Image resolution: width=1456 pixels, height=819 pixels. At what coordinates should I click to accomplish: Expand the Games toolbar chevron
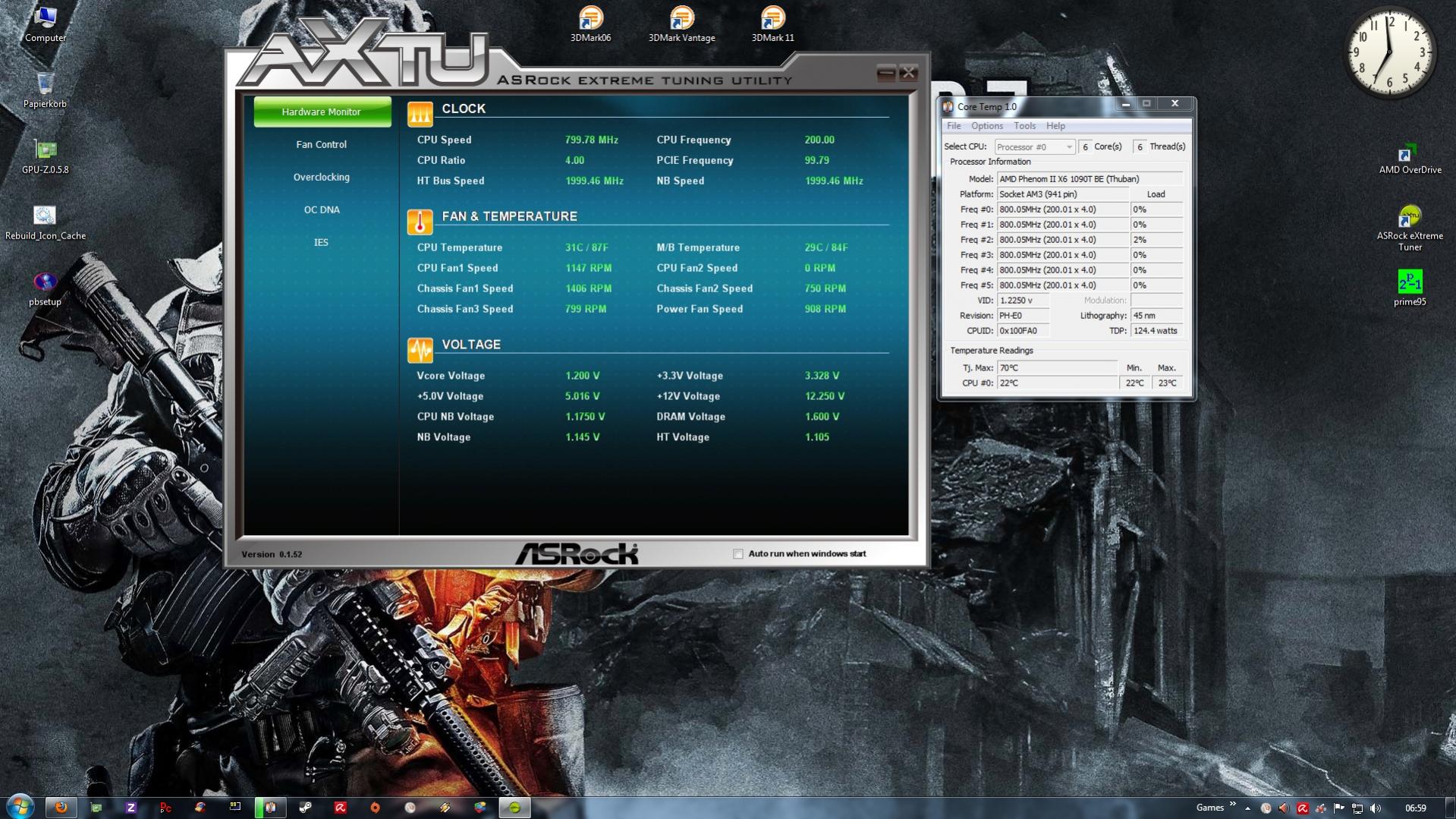[1233, 803]
